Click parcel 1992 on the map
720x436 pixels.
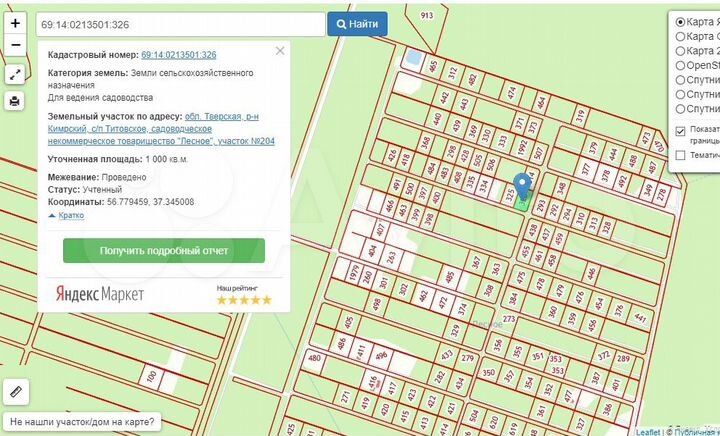click(522, 148)
